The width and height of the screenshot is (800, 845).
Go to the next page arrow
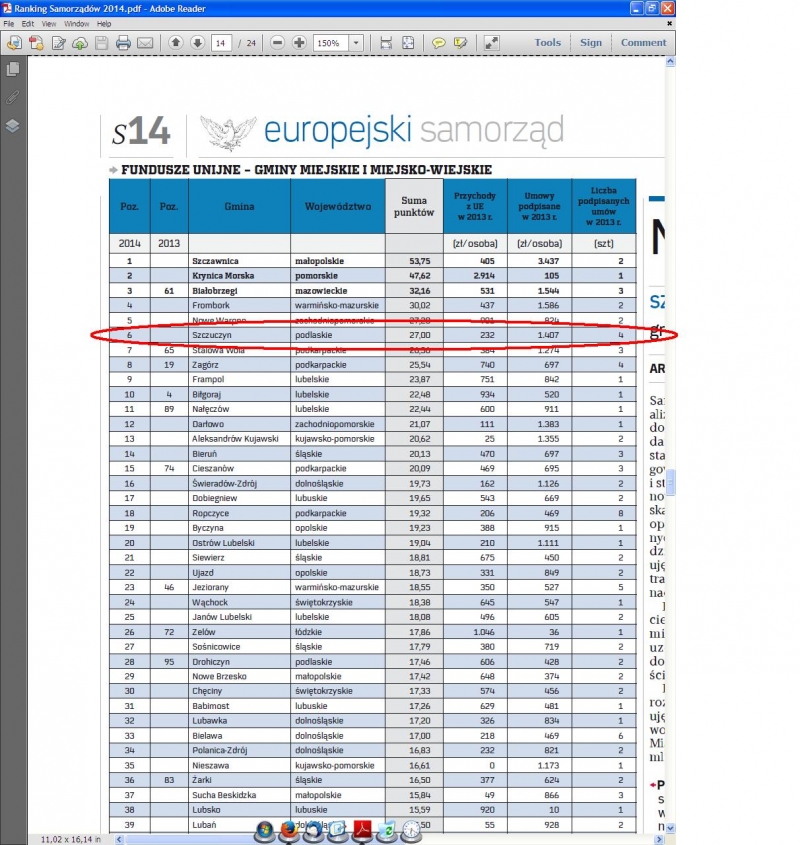197,43
